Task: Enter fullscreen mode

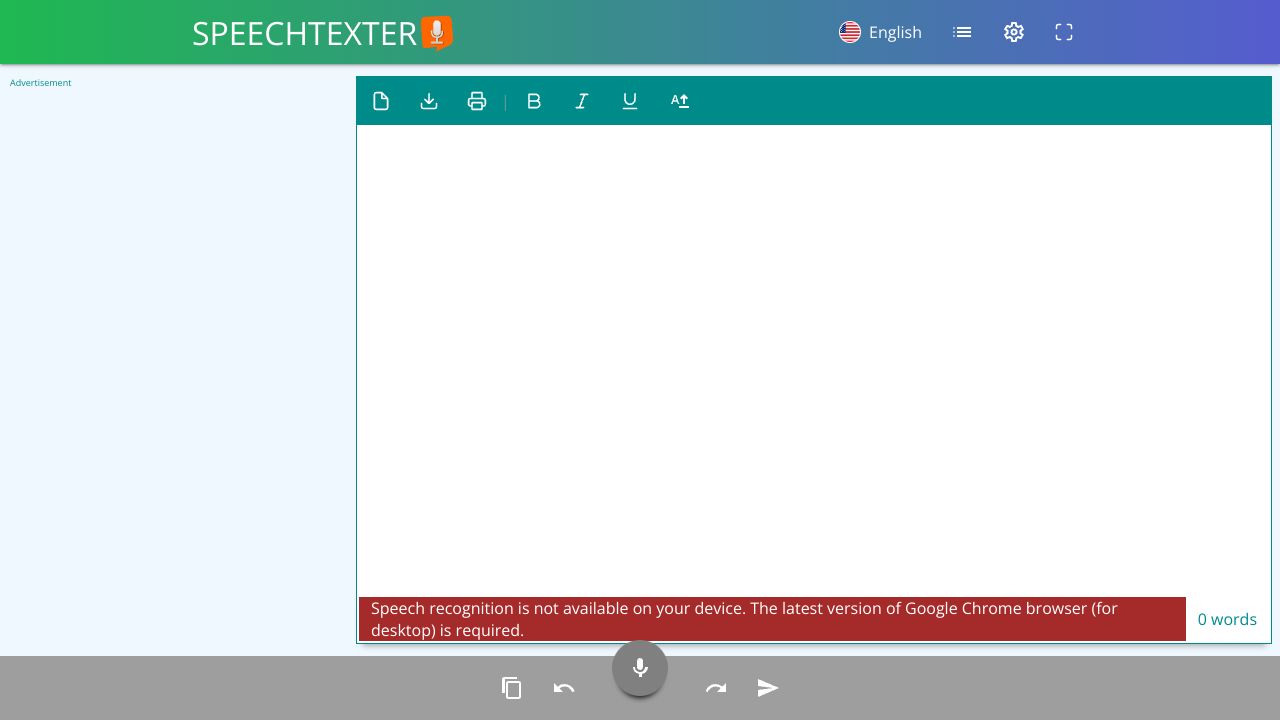Action: tap(1063, 32)
